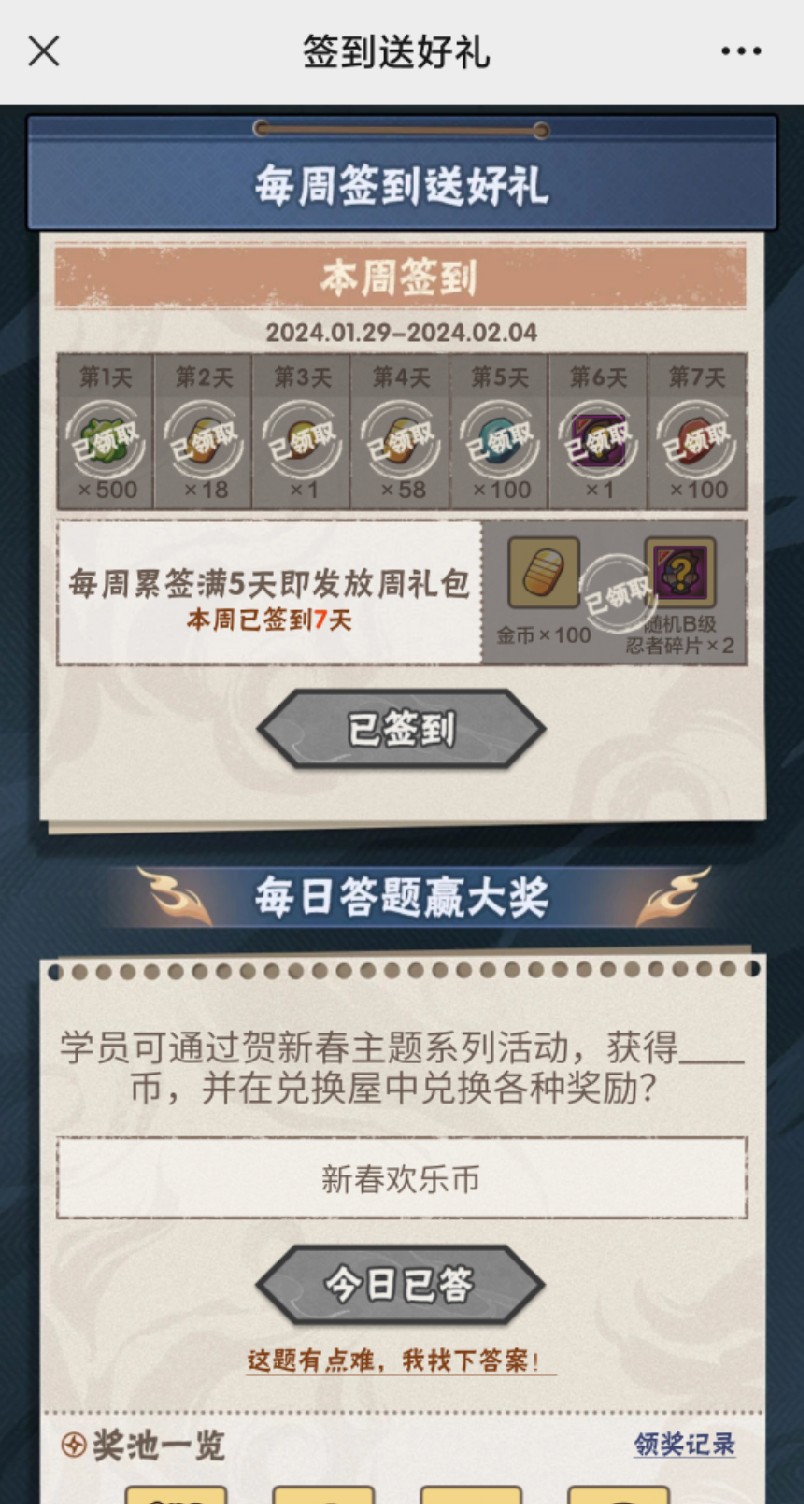Select the weekly pack 金币×100 coin icon

(544, 573)
